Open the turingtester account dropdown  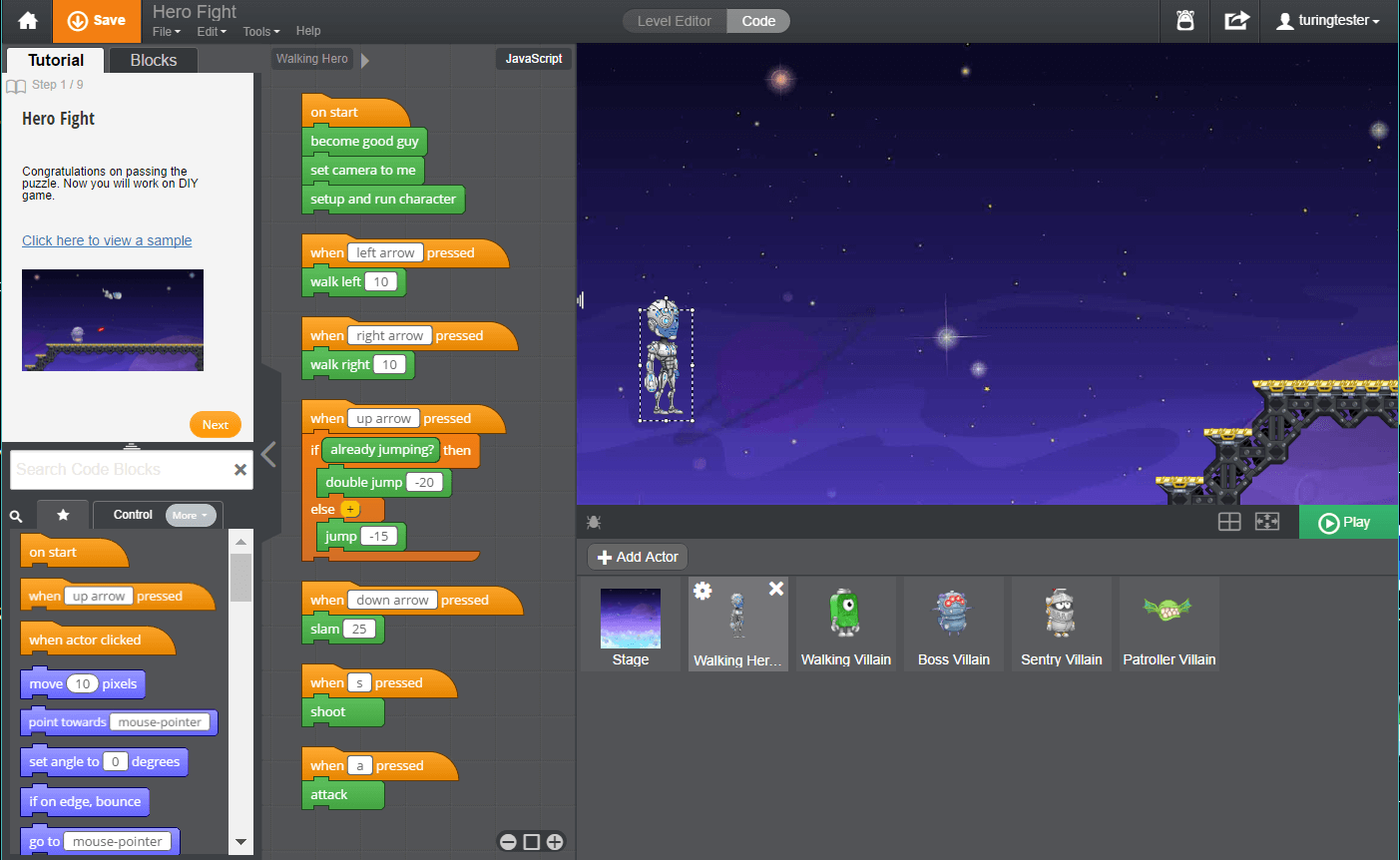pyautogui.click(x=1328, y=20)
